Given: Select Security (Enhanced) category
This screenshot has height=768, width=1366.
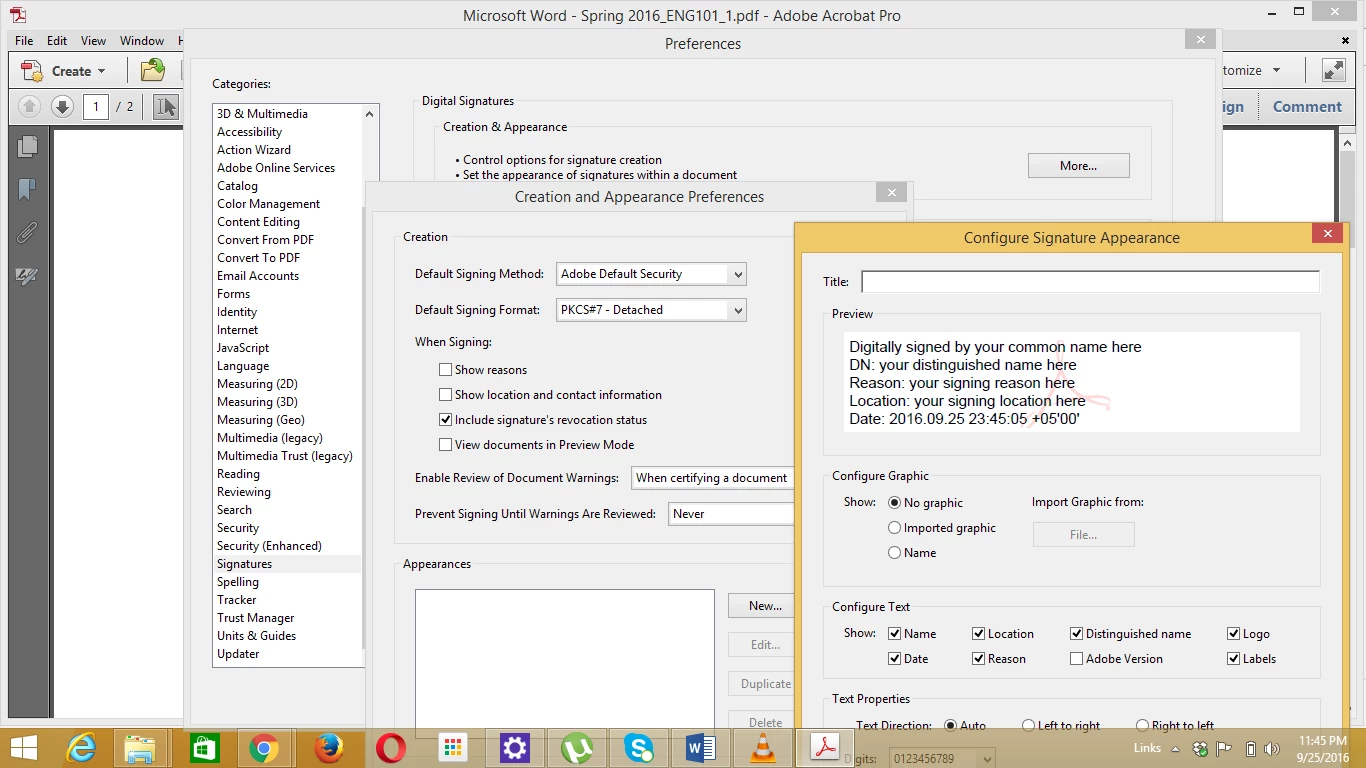Looking at the screenshot, I should 288,546.
